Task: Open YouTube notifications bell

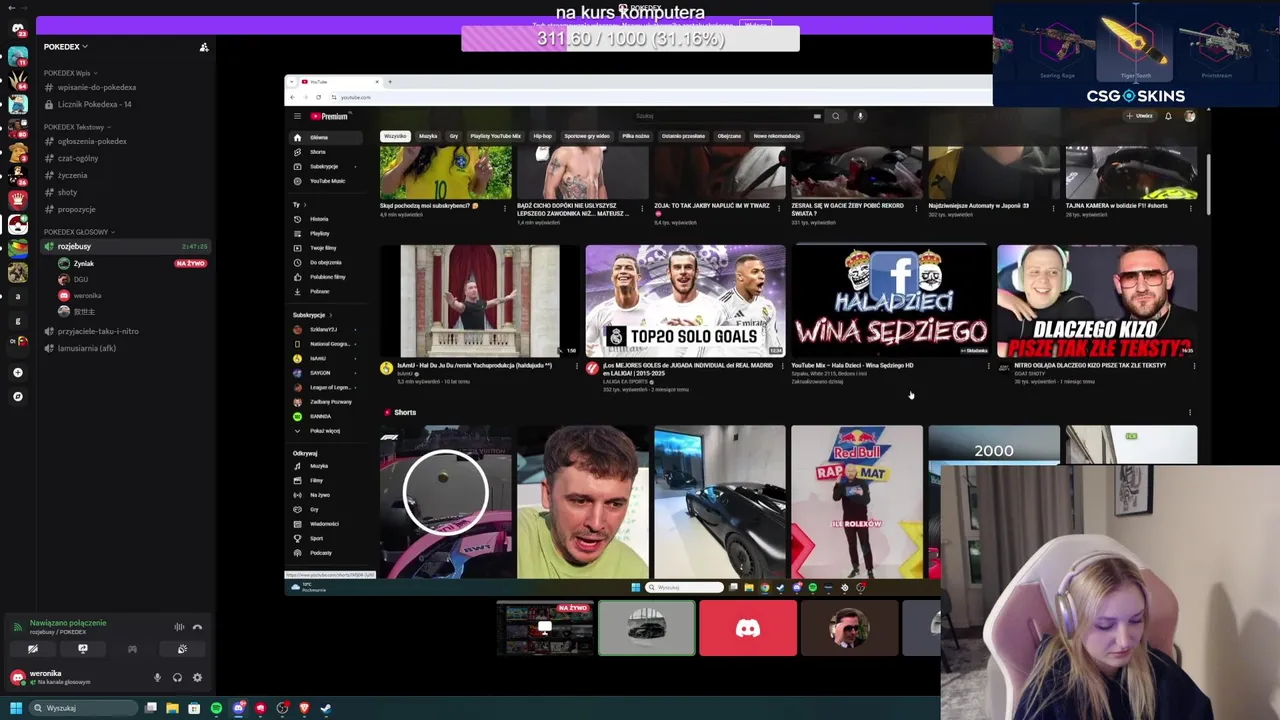Action: (1168, 116)
